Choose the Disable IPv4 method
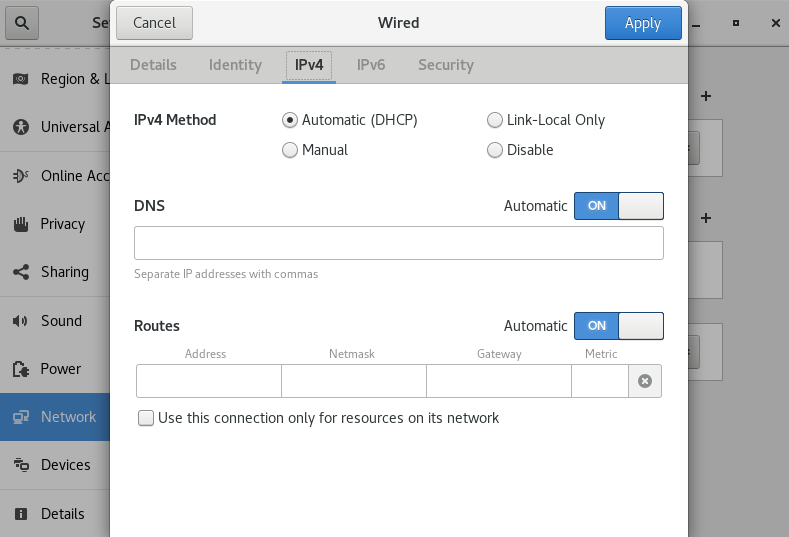The height and width of the screenshot is (537, 789). click(495, 150)
